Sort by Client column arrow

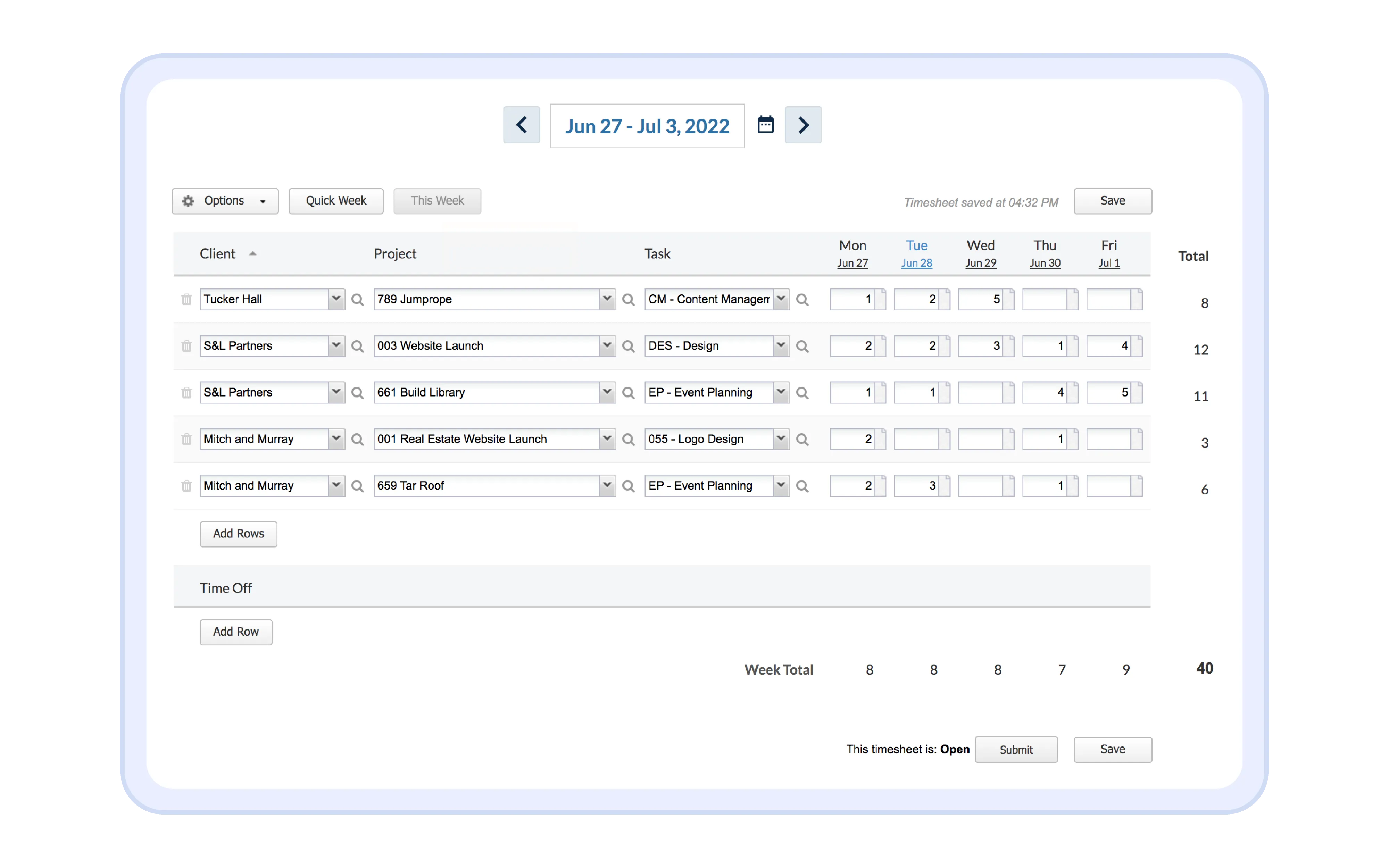tap(252, 254)
